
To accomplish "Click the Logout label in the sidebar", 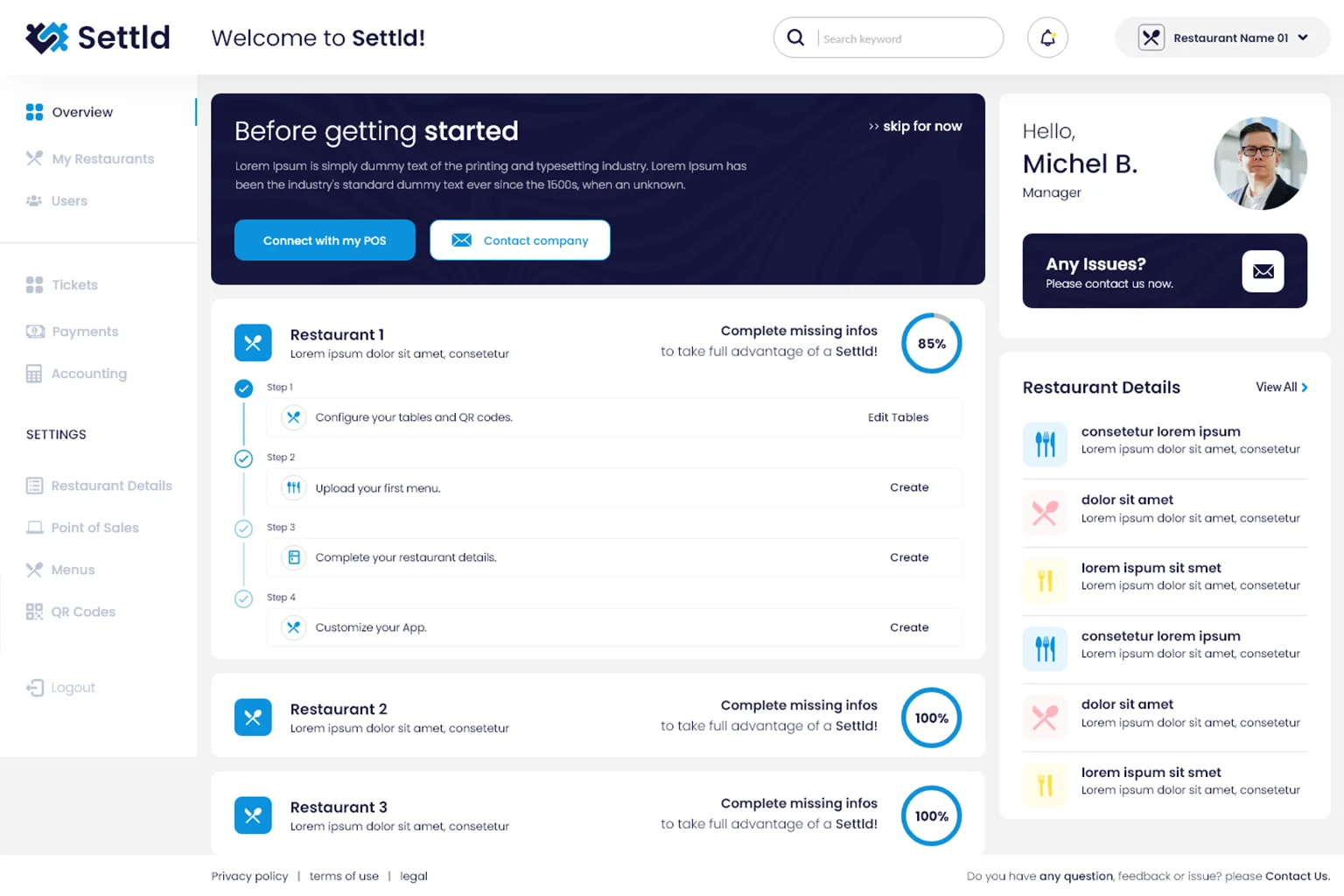I will tap(73, 688).
